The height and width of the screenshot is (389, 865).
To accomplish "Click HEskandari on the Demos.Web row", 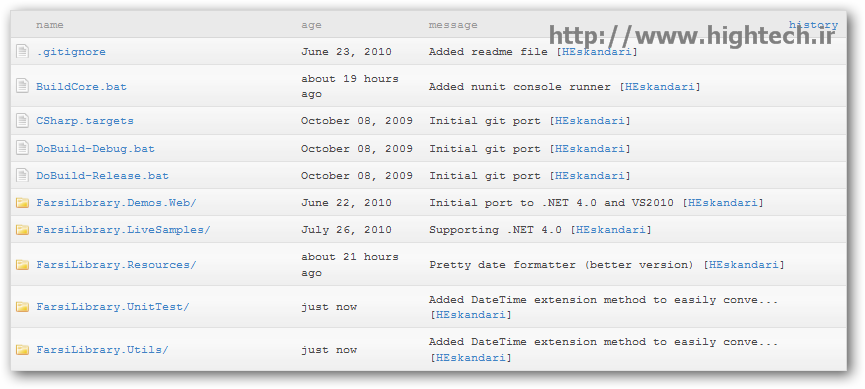I will [x=723, y=203].
